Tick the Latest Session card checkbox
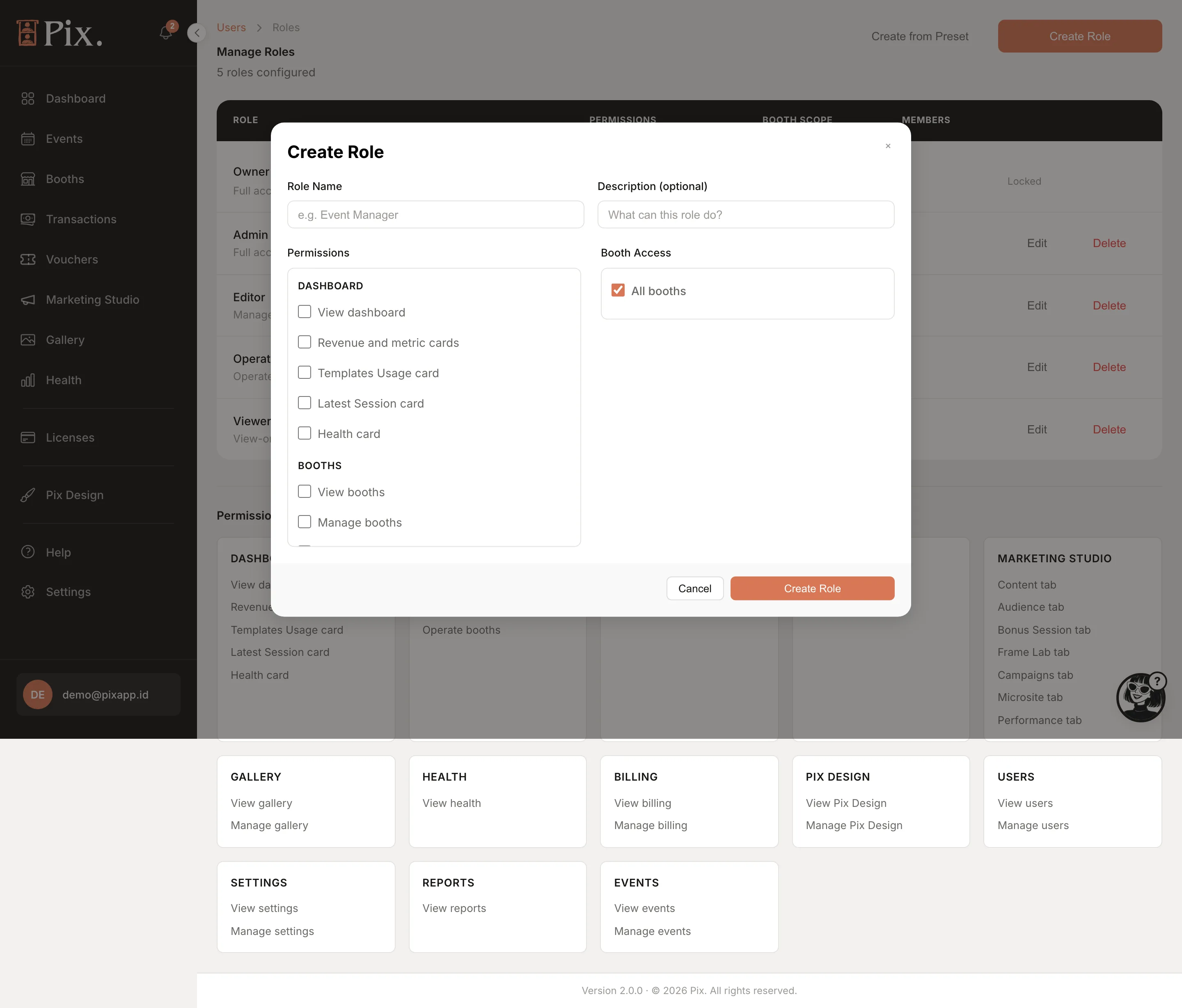Screen dimensions: 1182x1008 (x=305, y=403)
